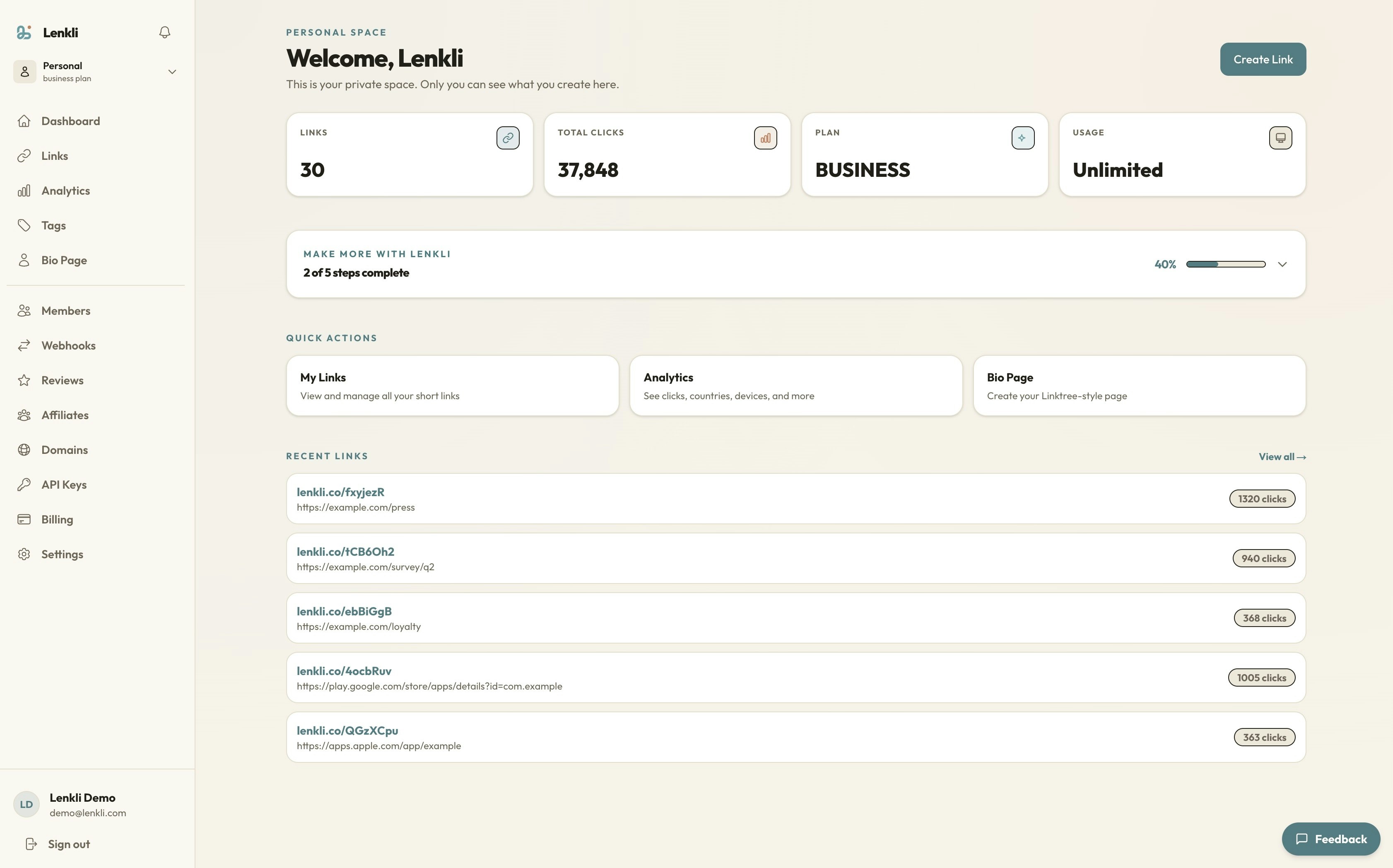Open link lenkli.co/QGzXCpu
Image resolution: width=1393 pixels, height=868 pixels.
[347, 731]
